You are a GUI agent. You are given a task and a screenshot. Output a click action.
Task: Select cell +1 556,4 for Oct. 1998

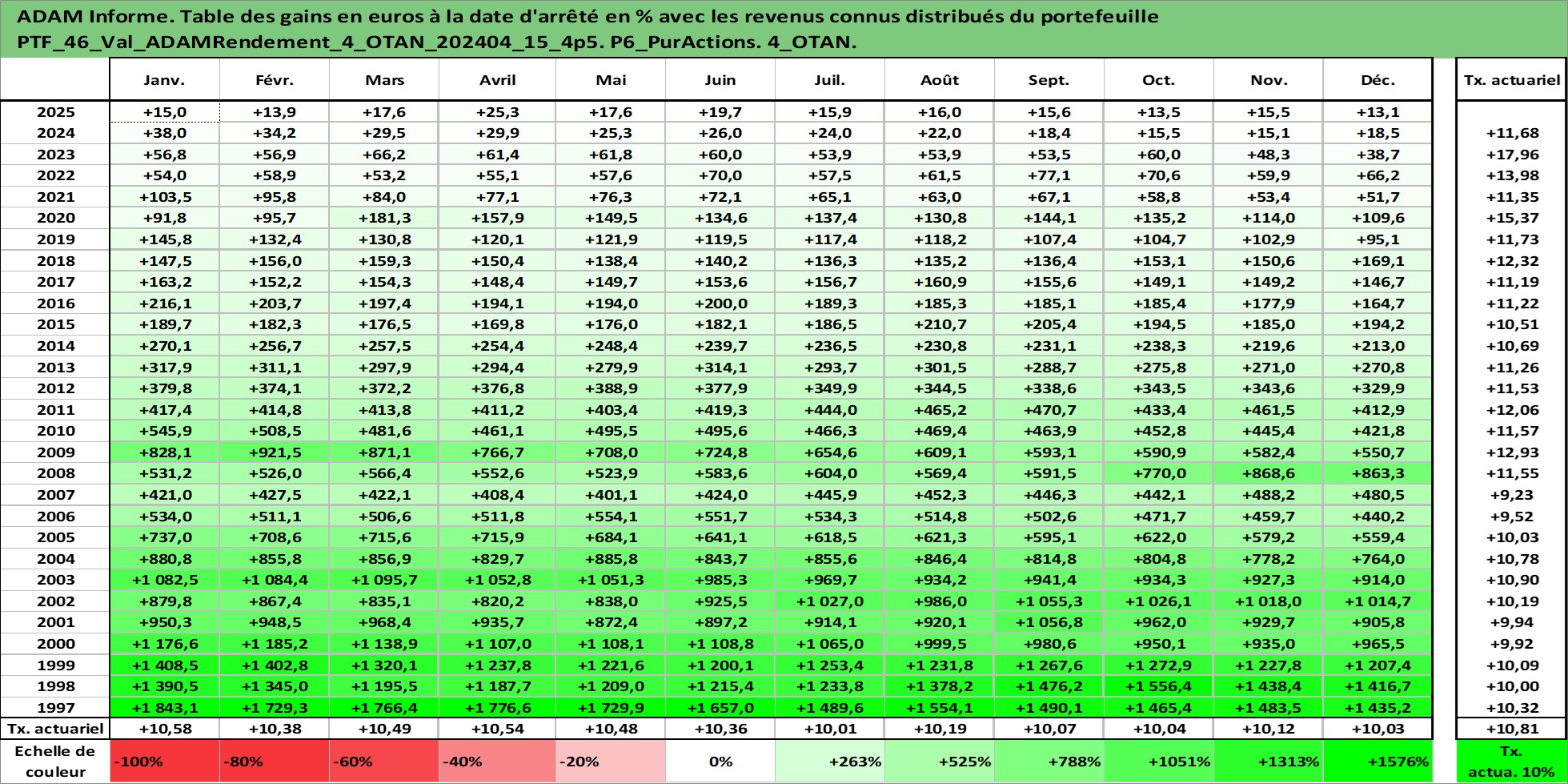[x=1158, y=686]
